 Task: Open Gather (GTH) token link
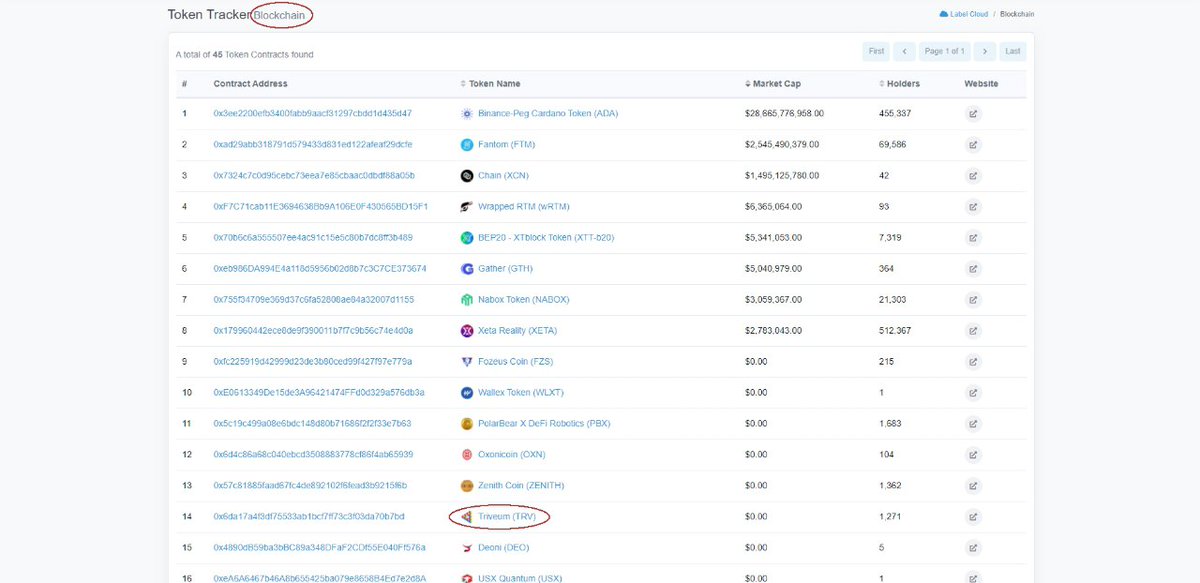pyautogui.click(x=505, y=269)
